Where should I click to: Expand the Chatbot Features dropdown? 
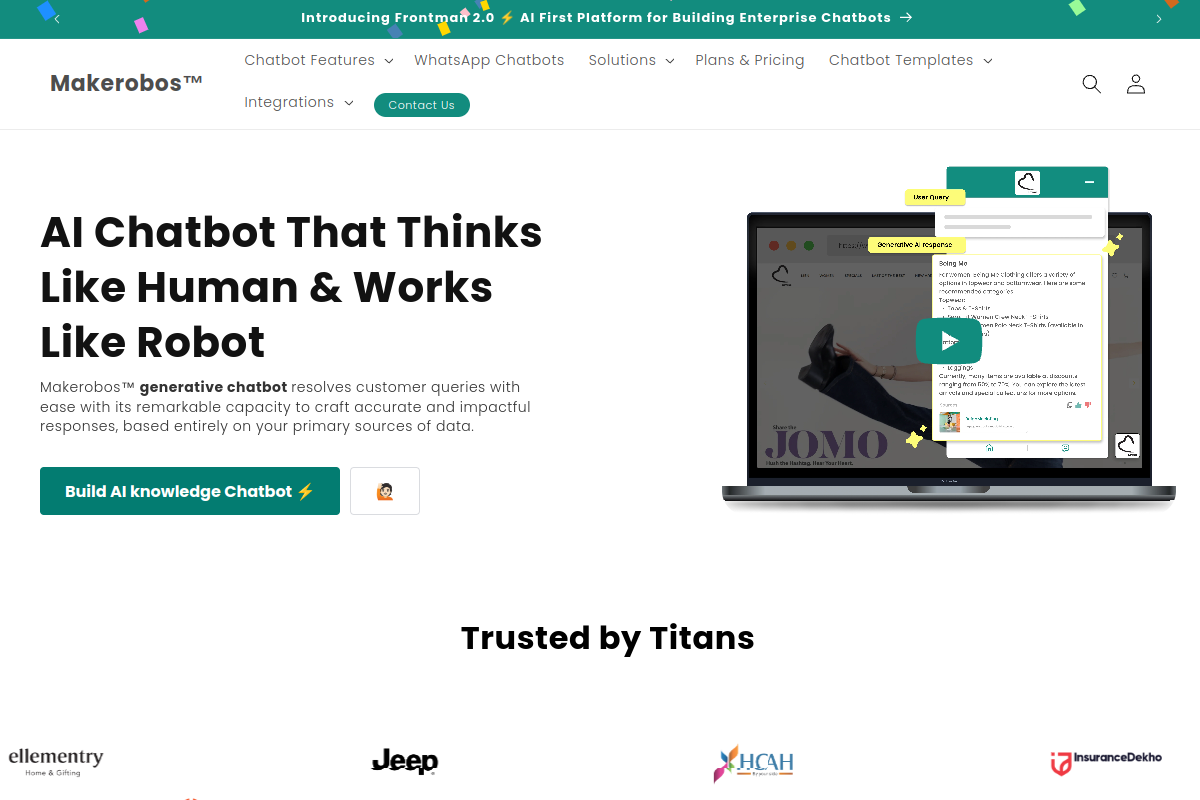pos(319,60)
